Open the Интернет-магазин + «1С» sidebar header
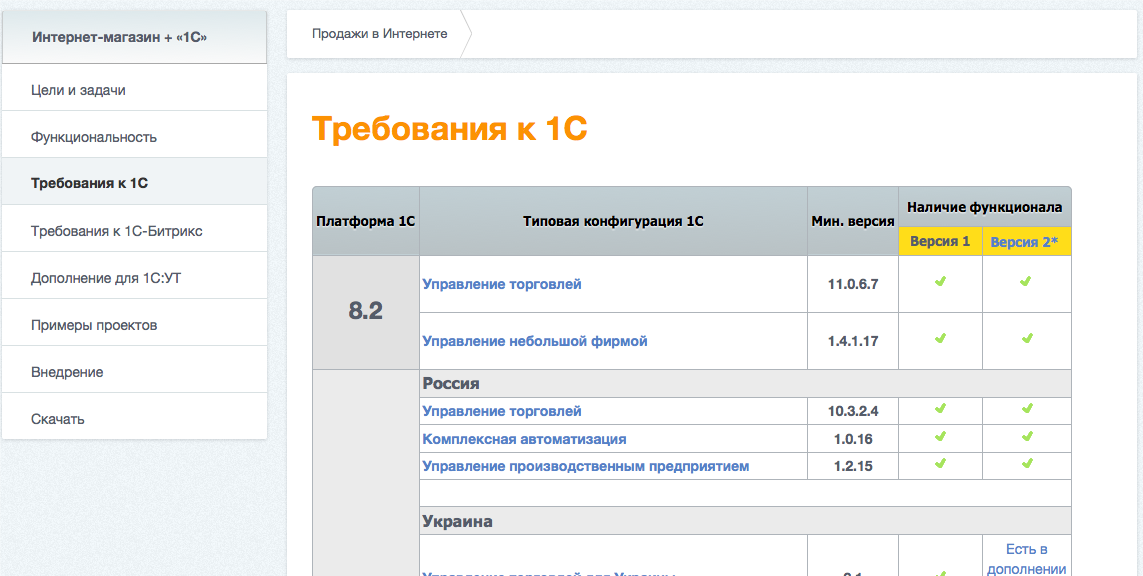Screen dimensions: 1143x576 pos(134,36)
